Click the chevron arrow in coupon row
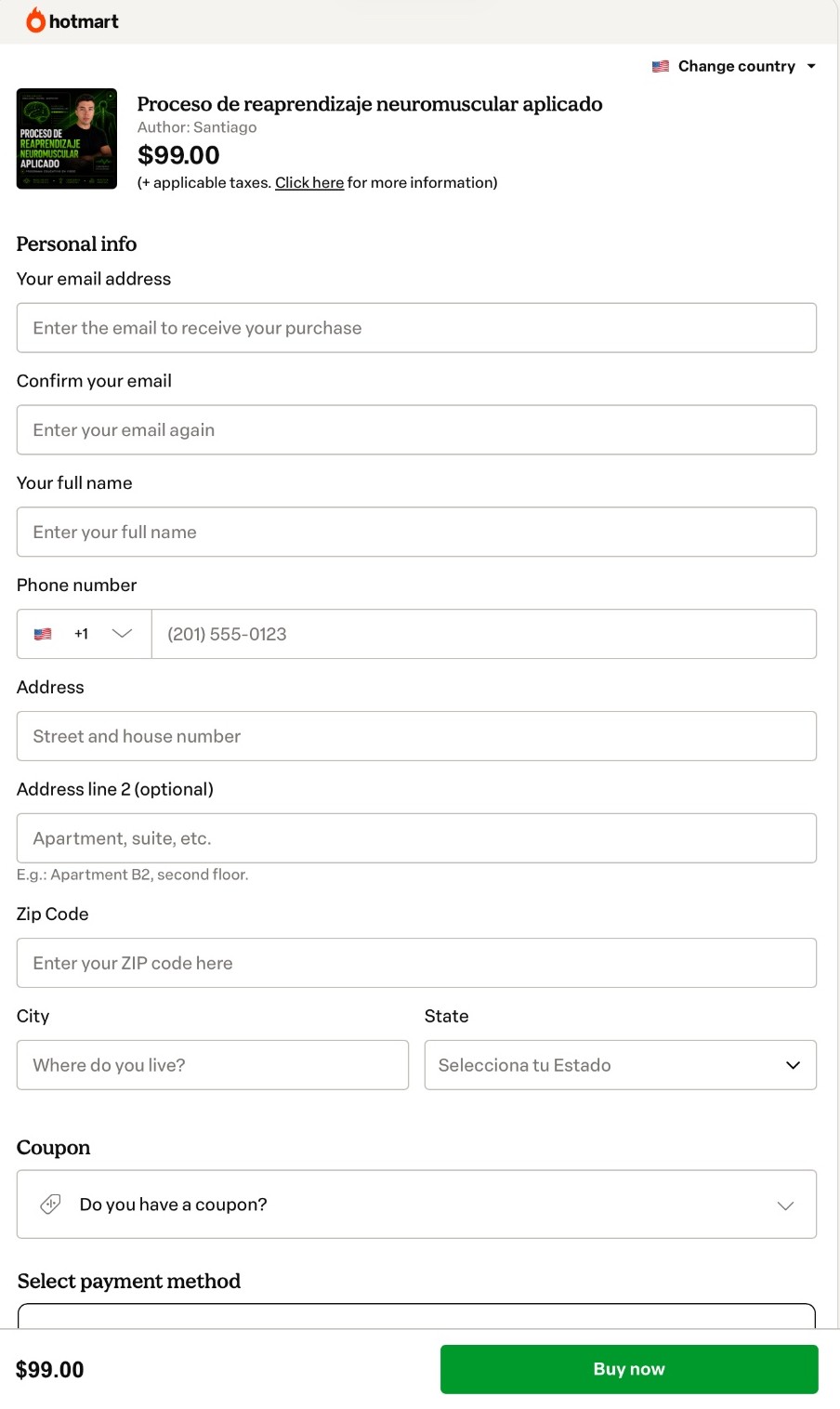 (x=785, y=1205)
